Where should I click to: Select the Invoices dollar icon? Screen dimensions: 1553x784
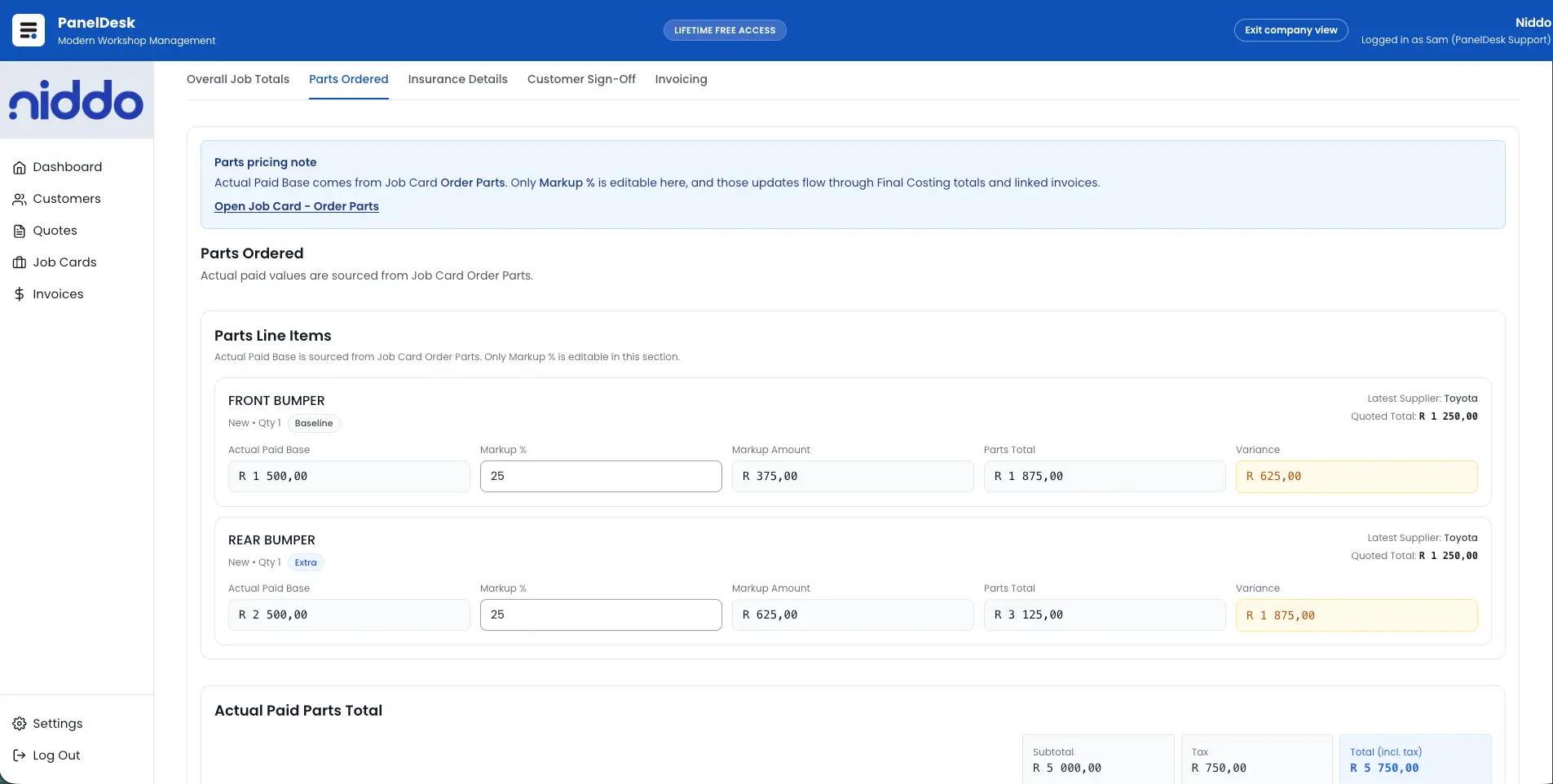point(20,293)
